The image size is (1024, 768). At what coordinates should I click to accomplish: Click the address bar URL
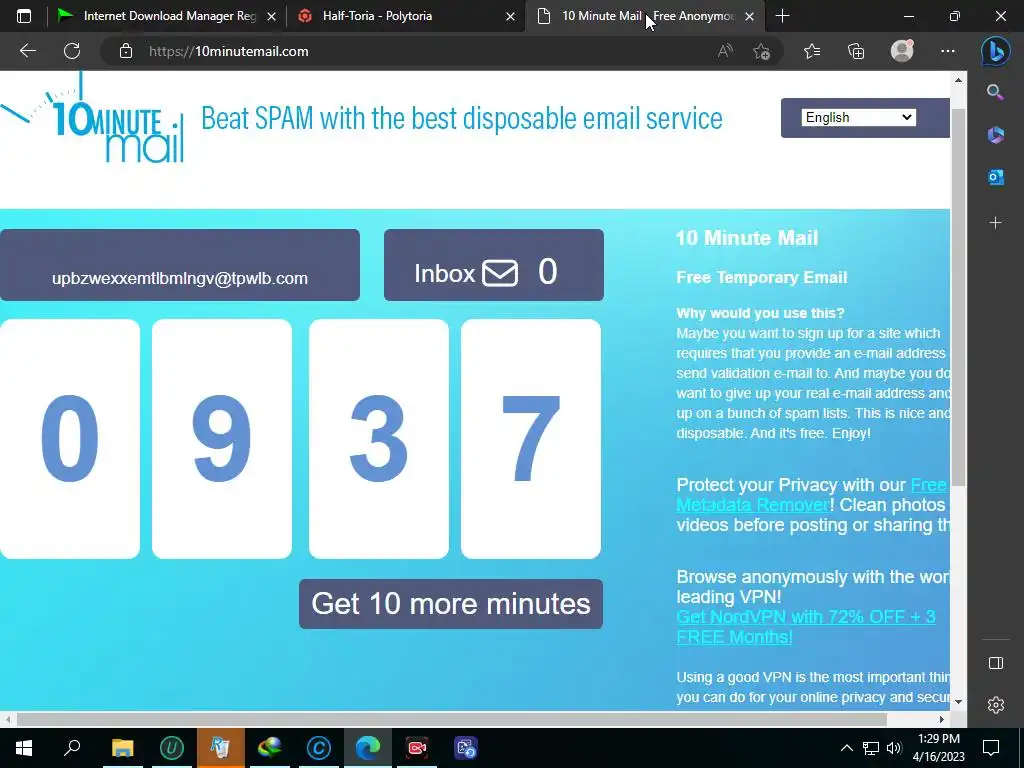[x=229, y=51]
